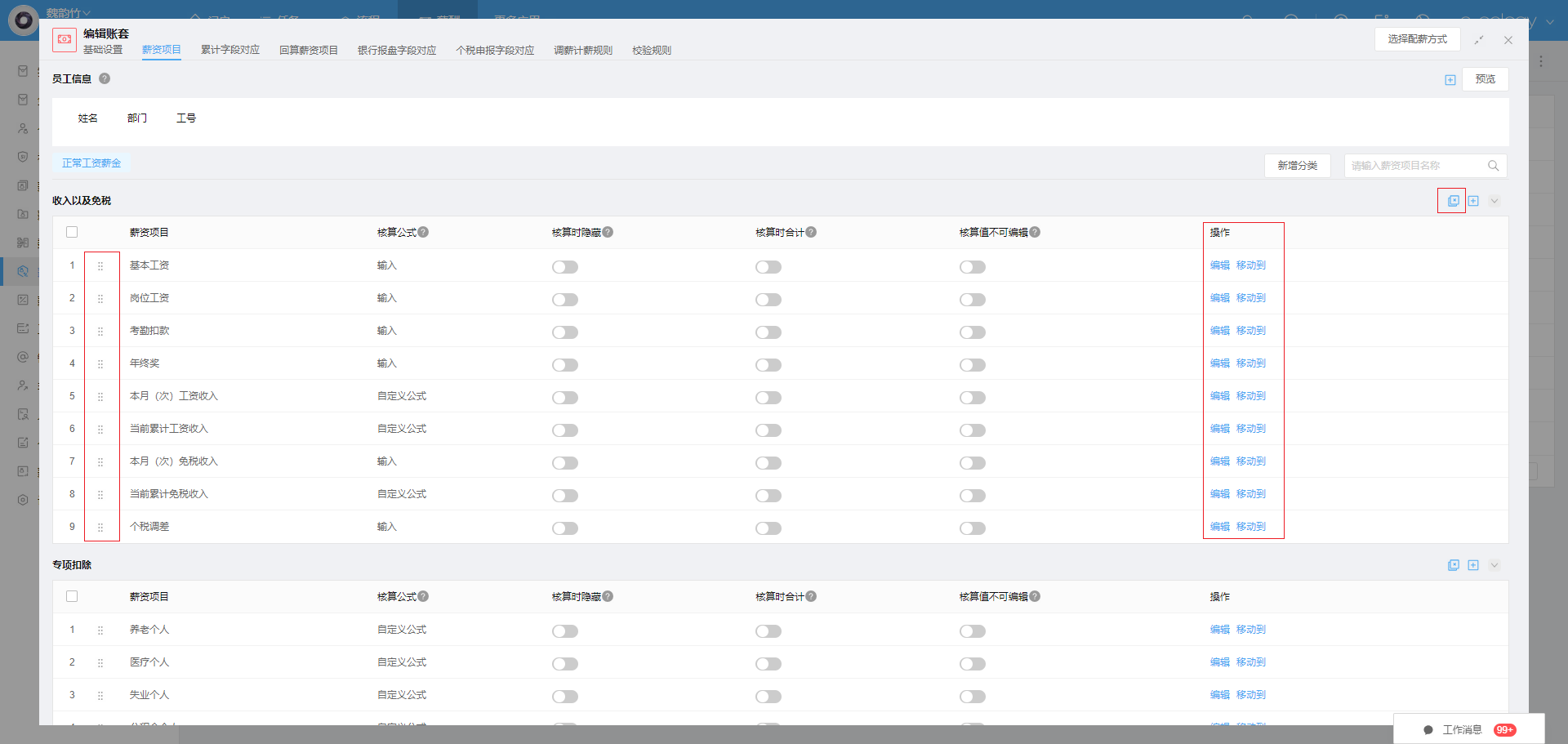Click the 工号 employee info field
1568x744 pixels.
point(186,118)
